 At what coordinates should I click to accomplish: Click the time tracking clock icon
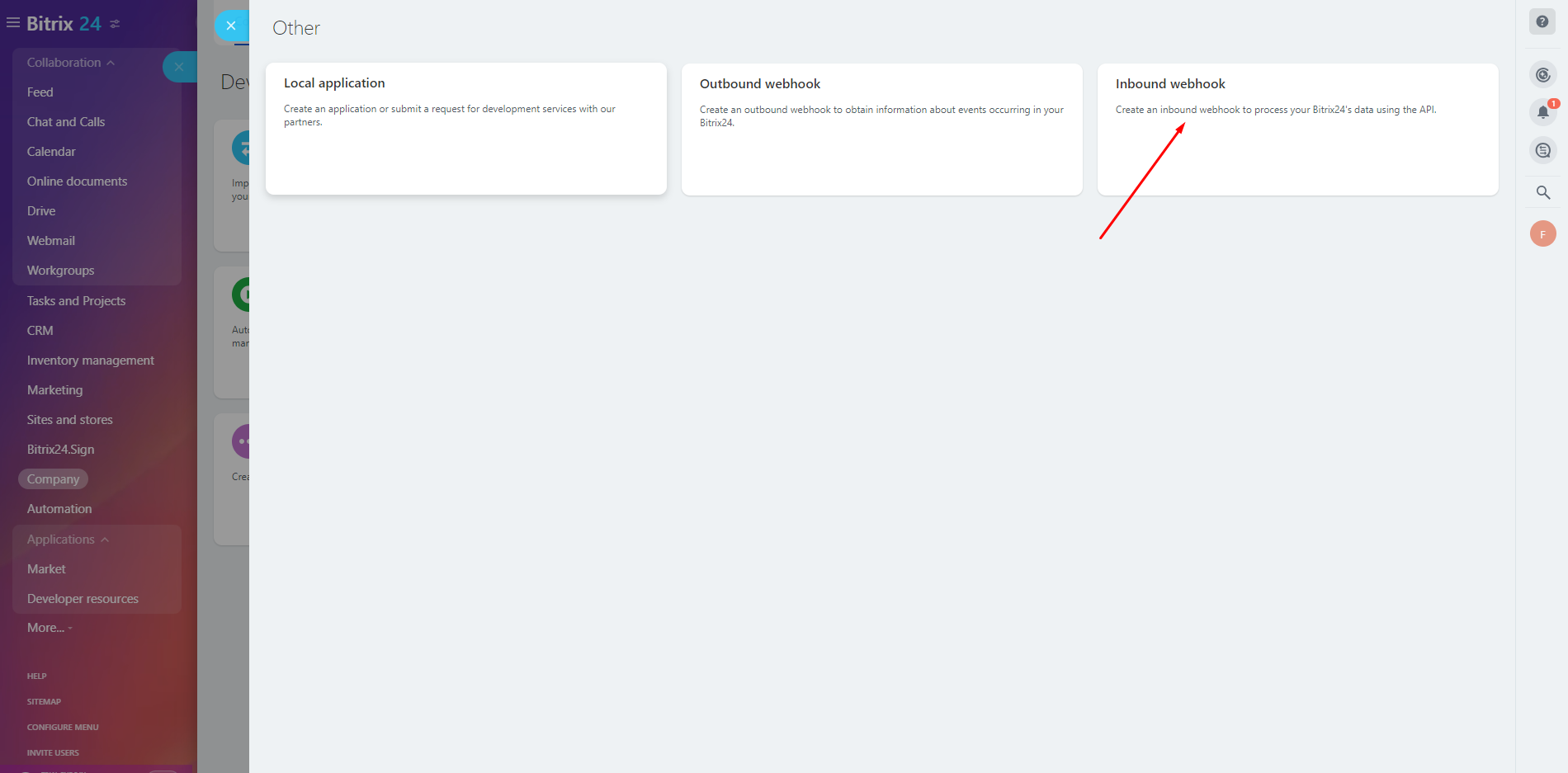point(1542,74)
